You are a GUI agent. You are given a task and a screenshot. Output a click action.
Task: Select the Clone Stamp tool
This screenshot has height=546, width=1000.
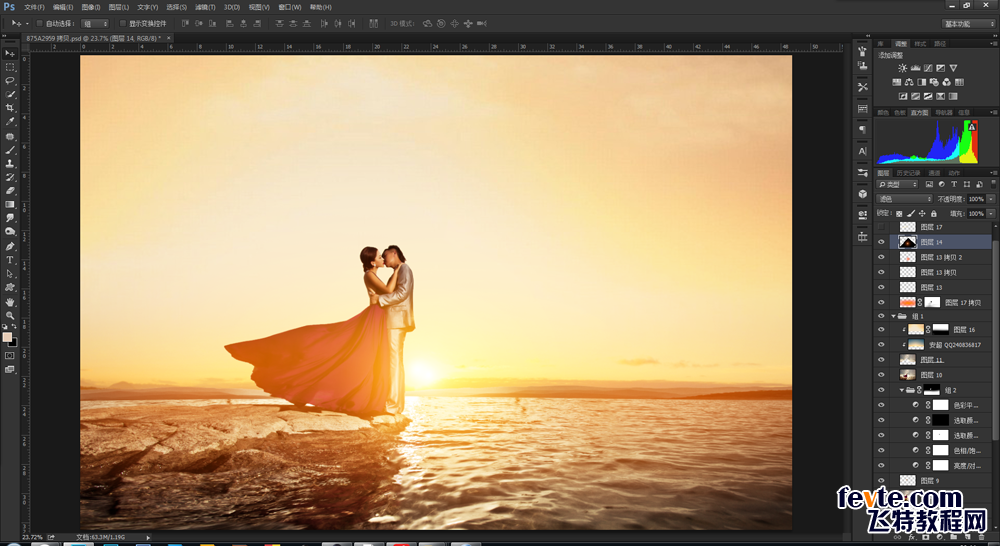coord(10,163)
